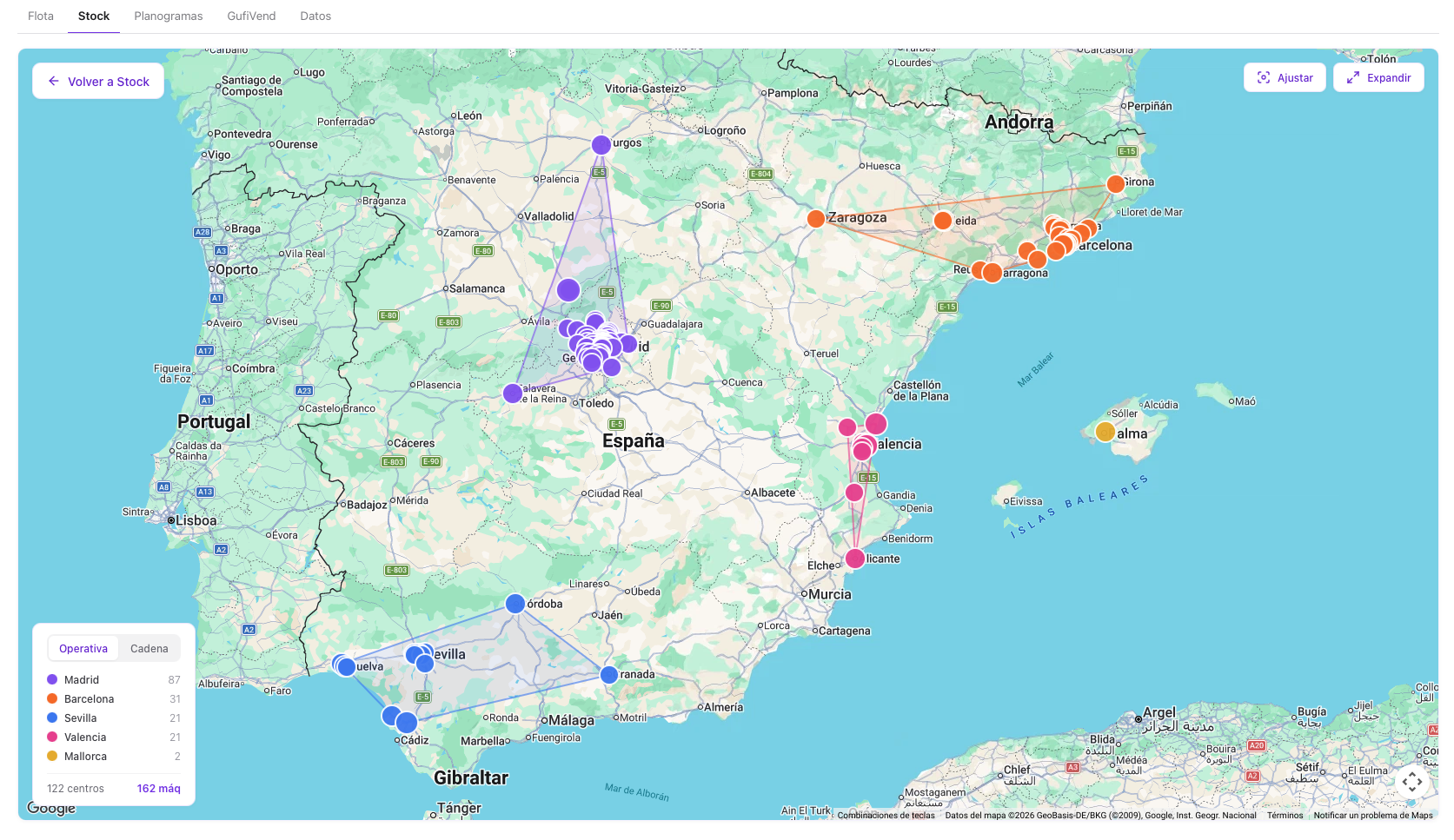The image size is (1454, 840).
Task: Click the 162 máq link
Action: coord(158,788)
